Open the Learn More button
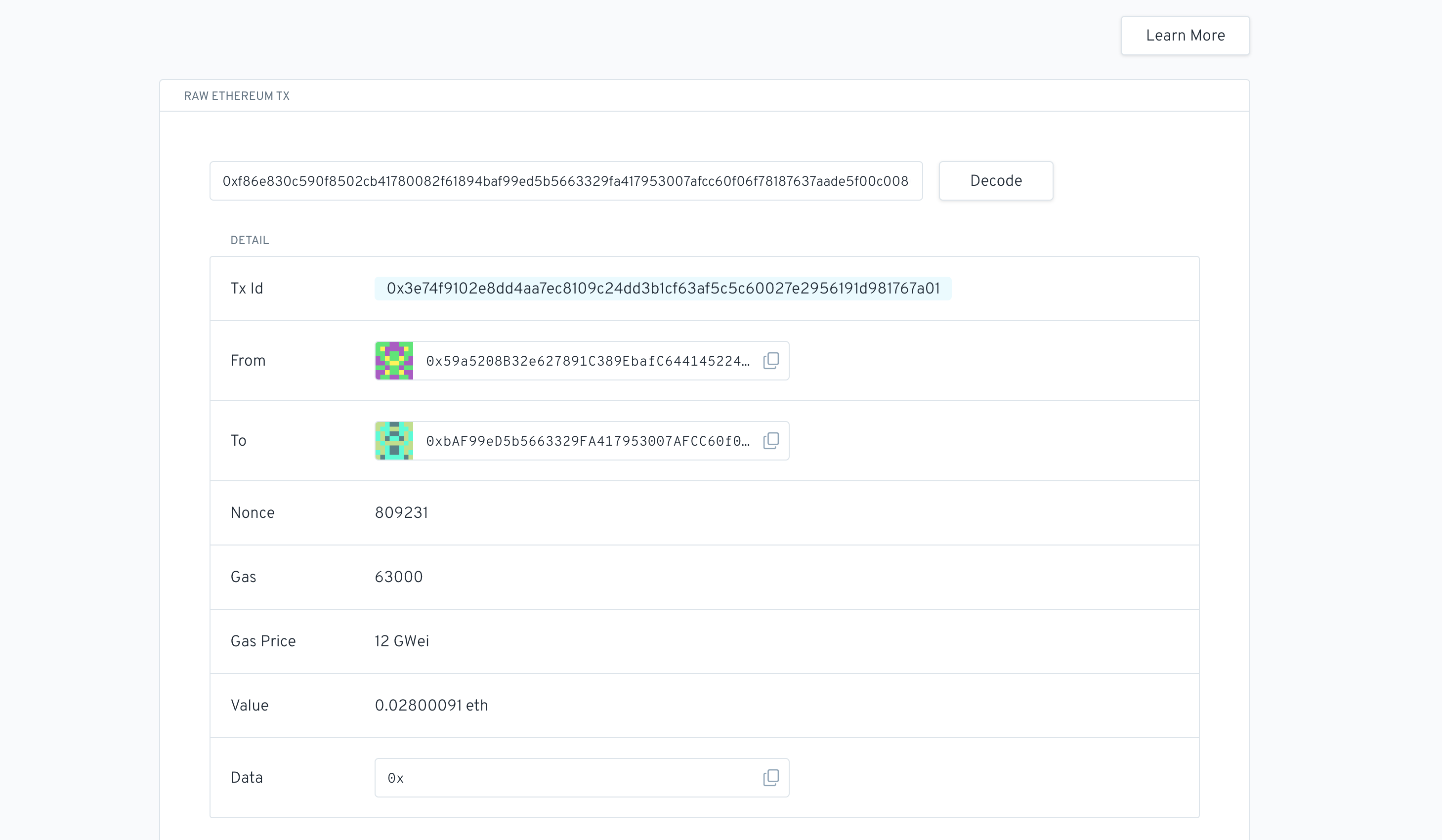1442x840 pixels. coord(1185,36)
